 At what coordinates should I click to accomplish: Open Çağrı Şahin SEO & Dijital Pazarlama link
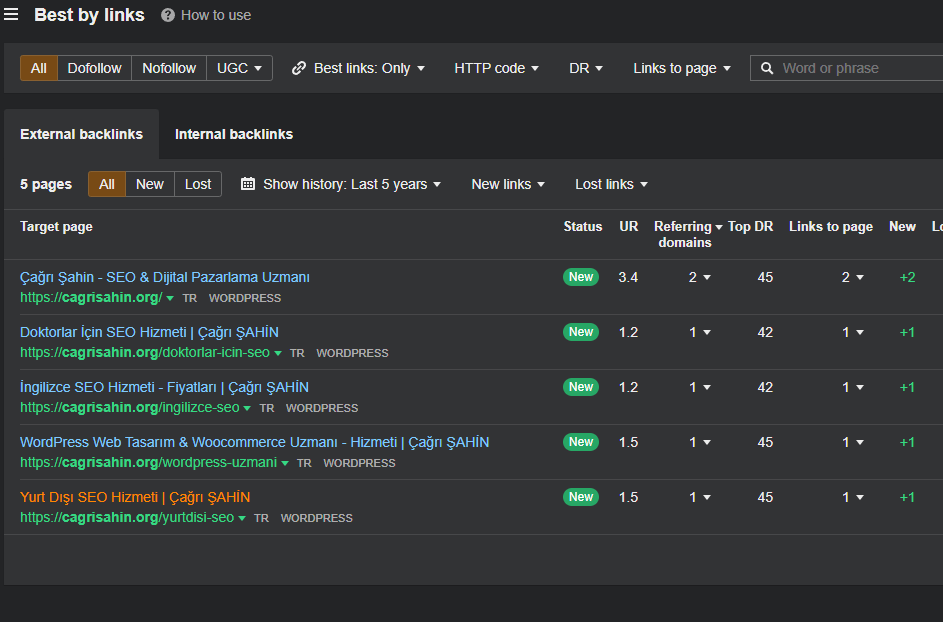pyautogui.click(x=165, y=277)
